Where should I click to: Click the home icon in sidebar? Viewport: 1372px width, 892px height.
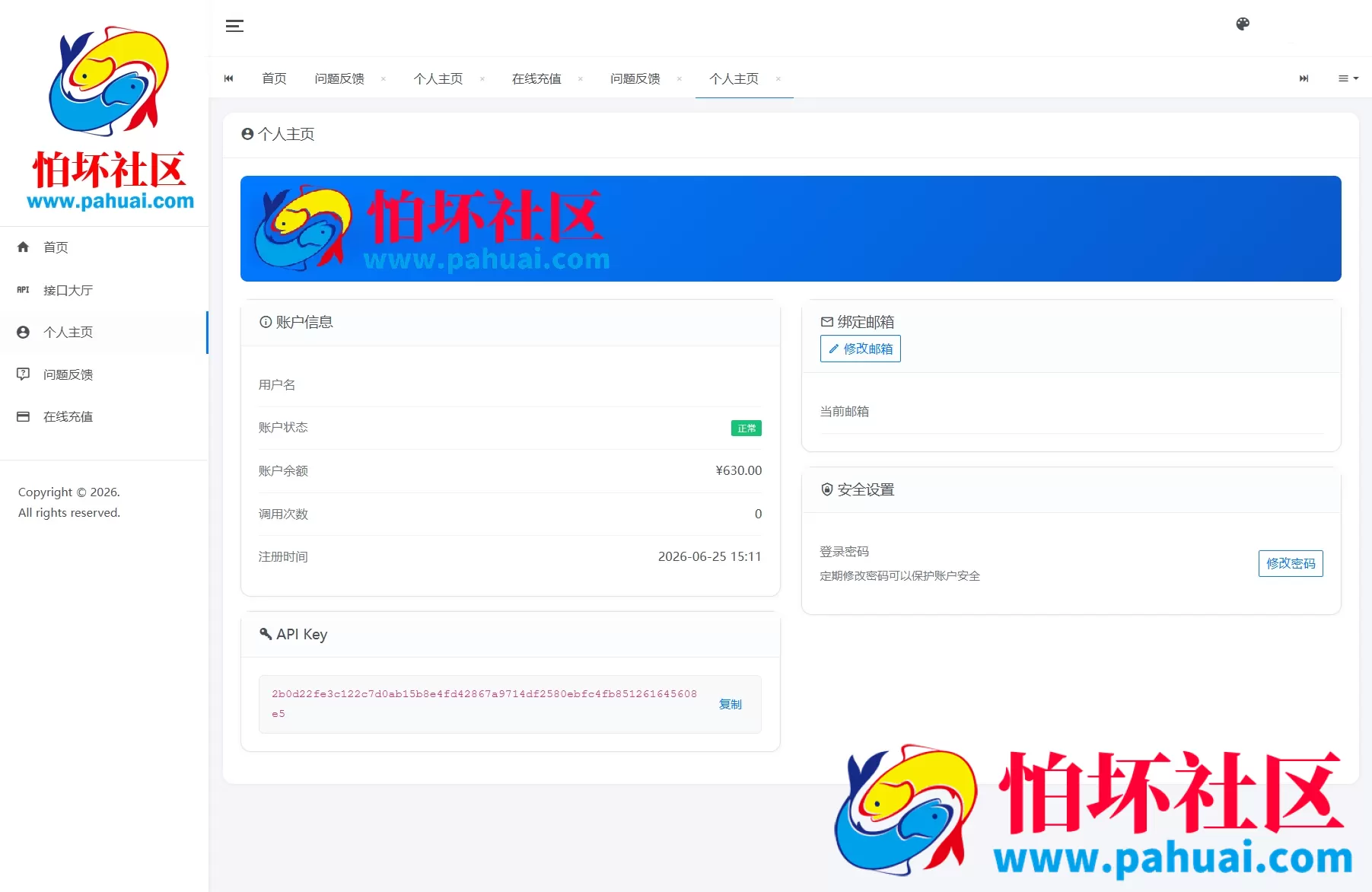[23, 247]
